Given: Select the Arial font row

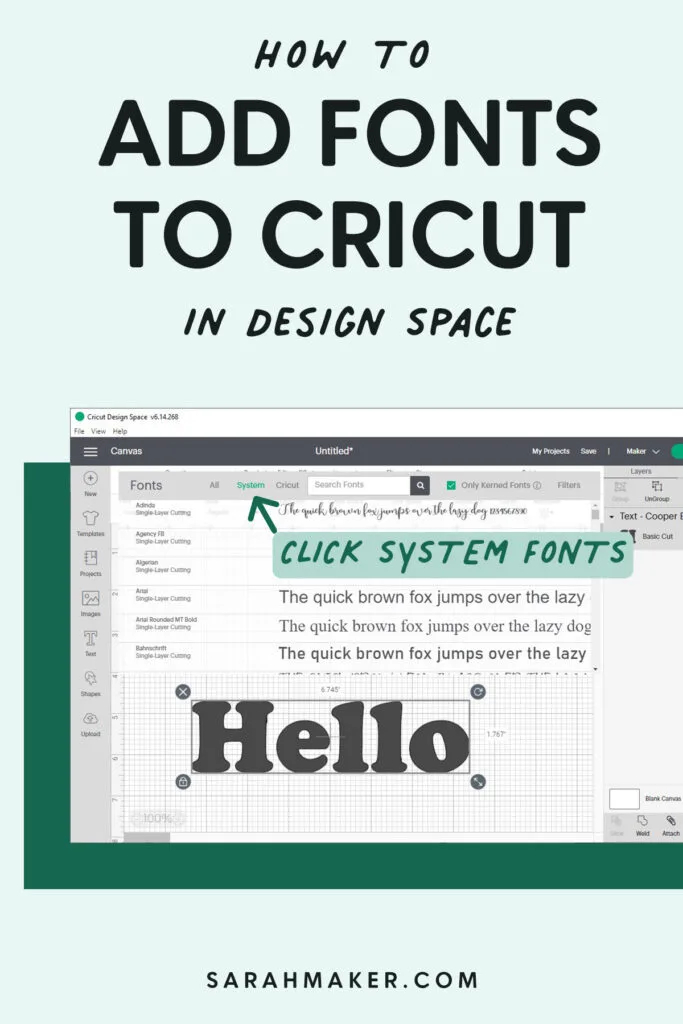Looking at the screenshot, I should point(353,595).
